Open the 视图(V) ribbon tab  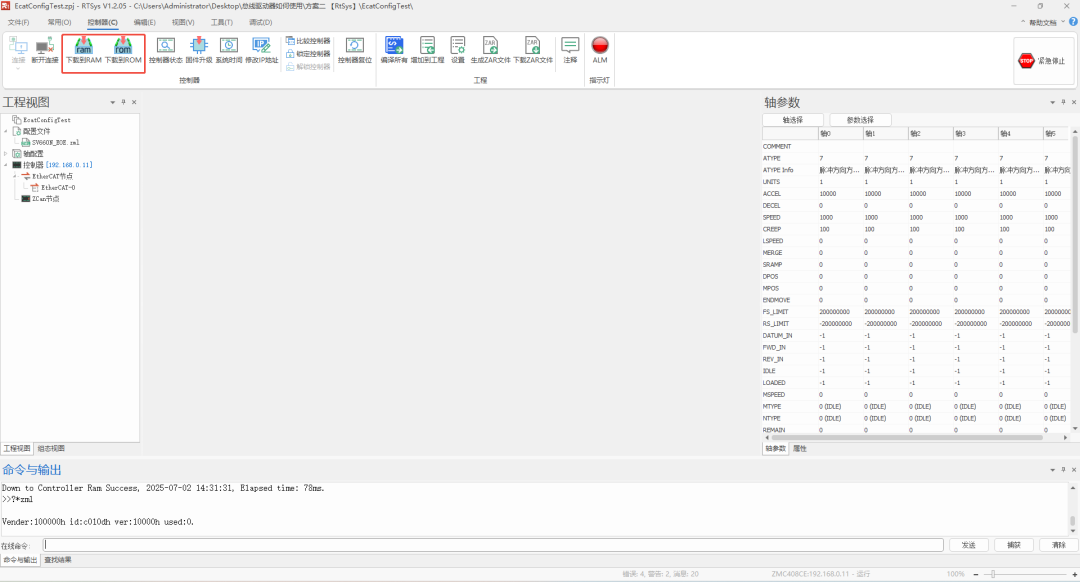point(183,22)
